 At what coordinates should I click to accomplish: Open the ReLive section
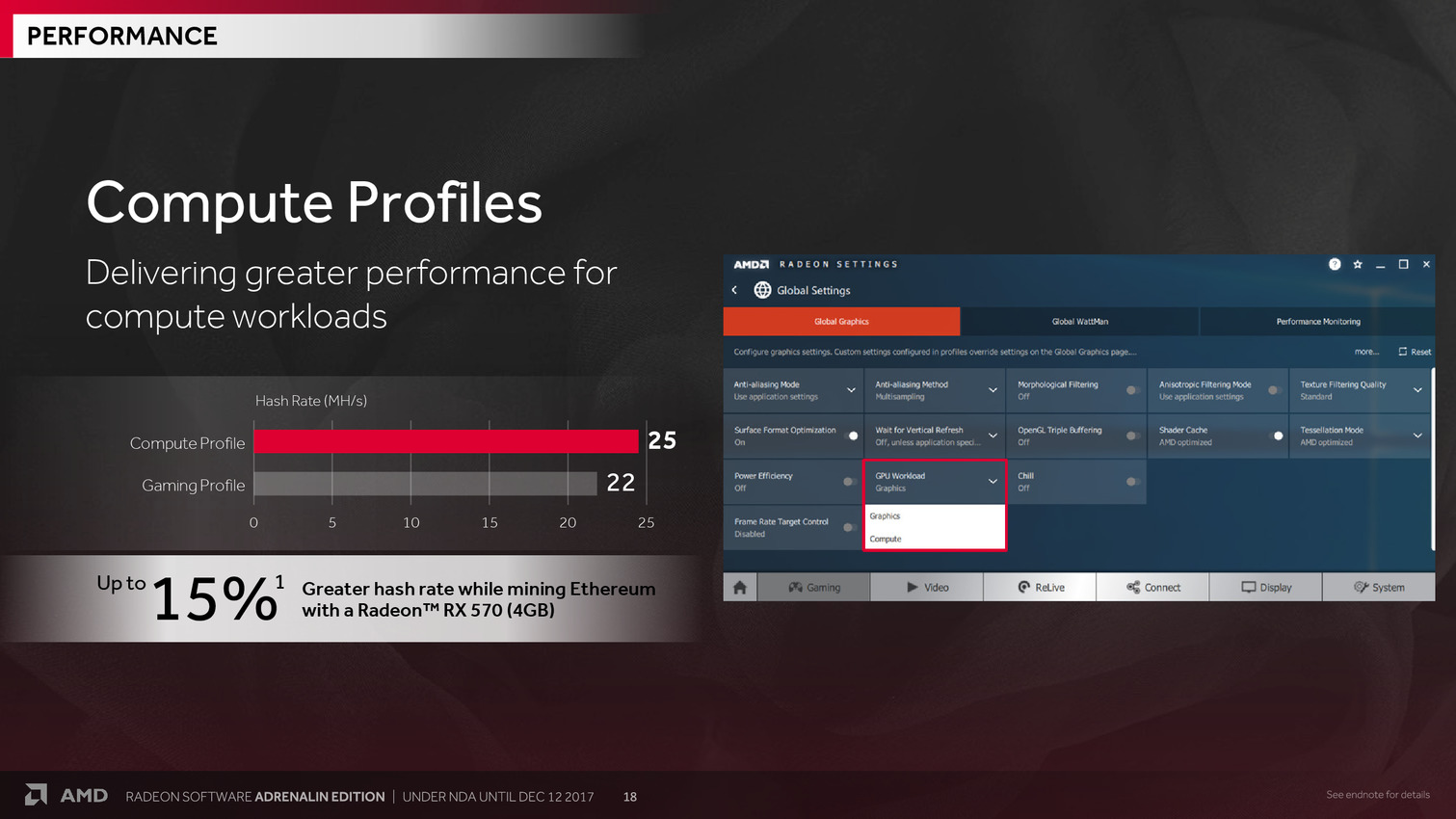(1041, 587)
